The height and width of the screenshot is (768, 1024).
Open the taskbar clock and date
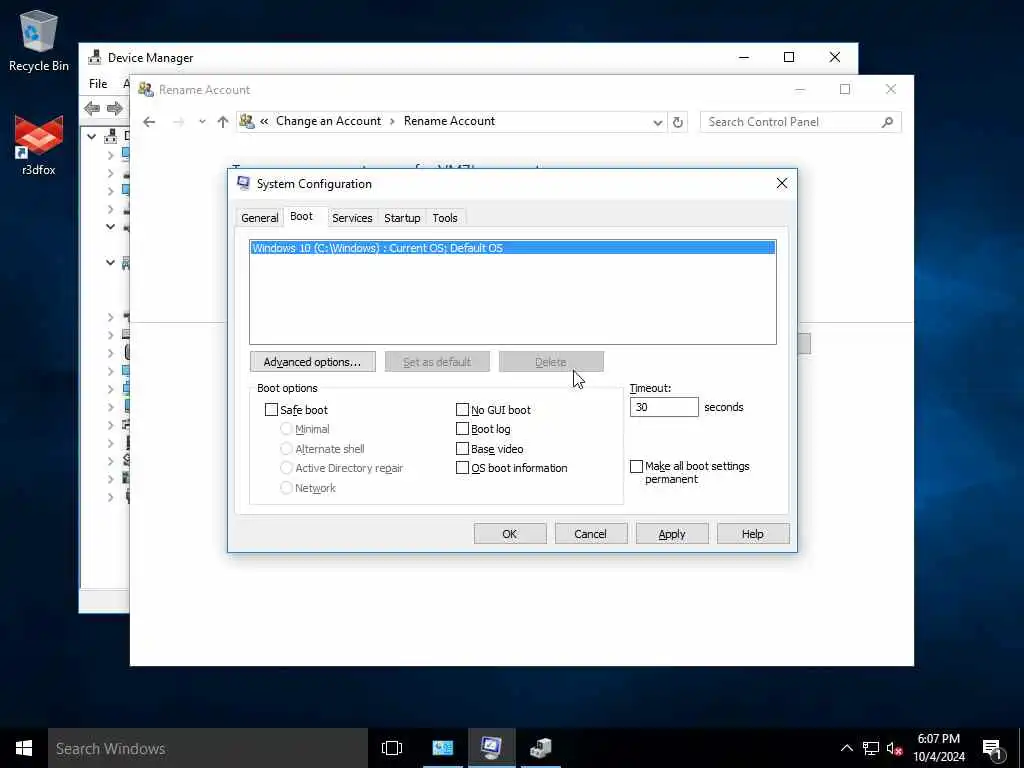(x=938, y=748)
